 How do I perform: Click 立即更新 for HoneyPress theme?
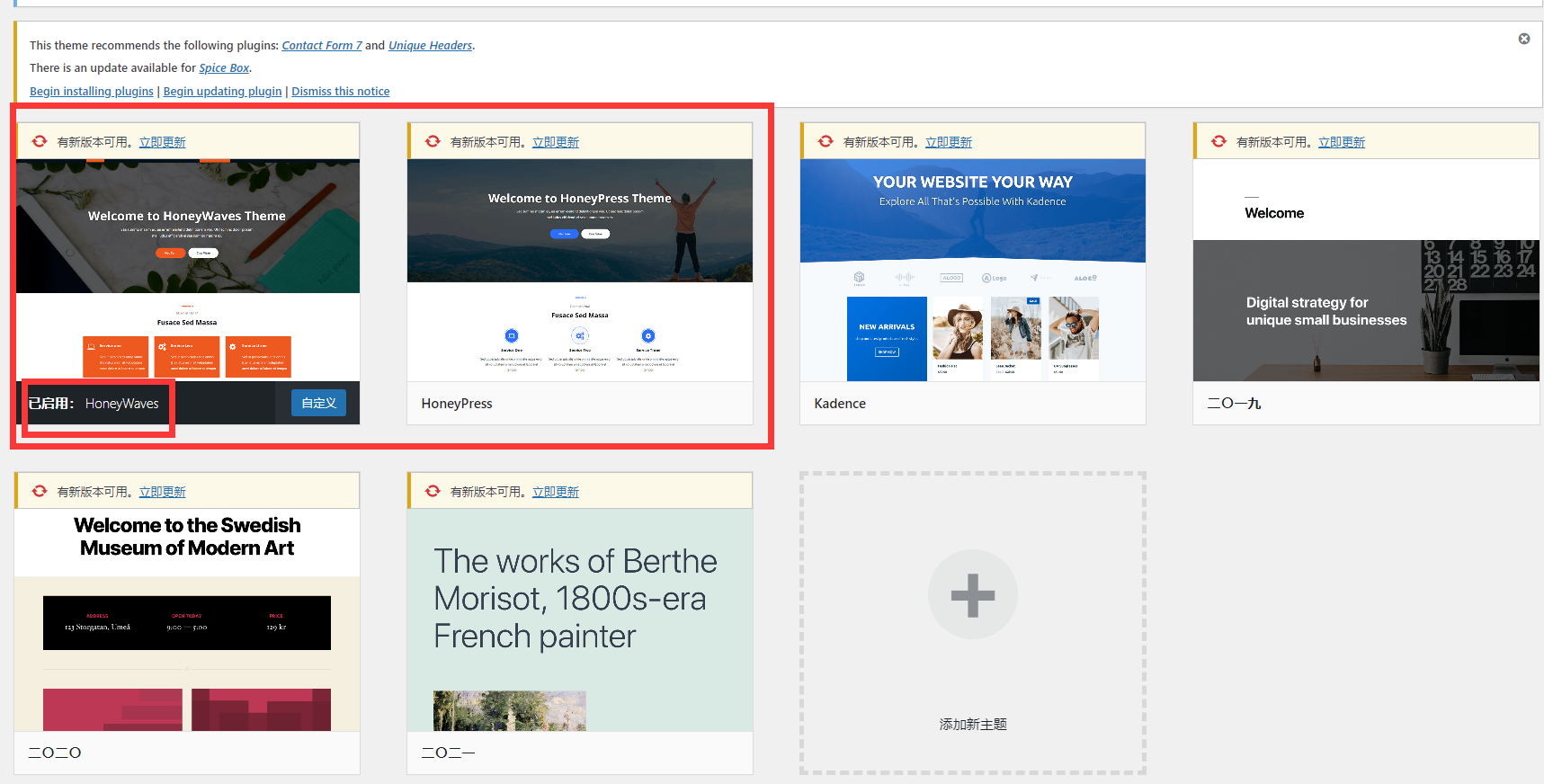(556, 142)
